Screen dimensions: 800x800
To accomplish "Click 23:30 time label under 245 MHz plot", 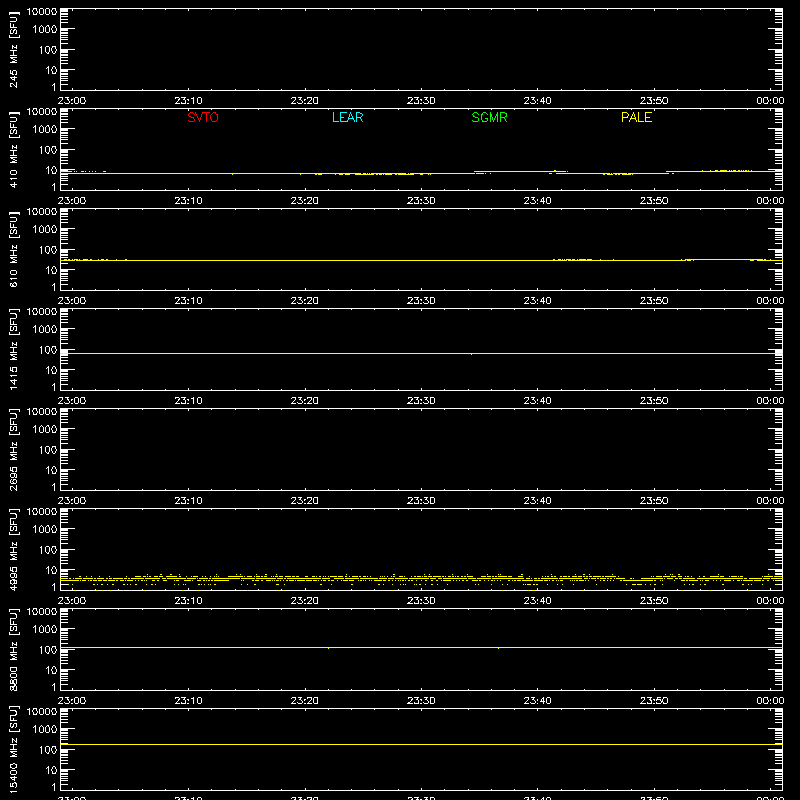I will (421, 101).
